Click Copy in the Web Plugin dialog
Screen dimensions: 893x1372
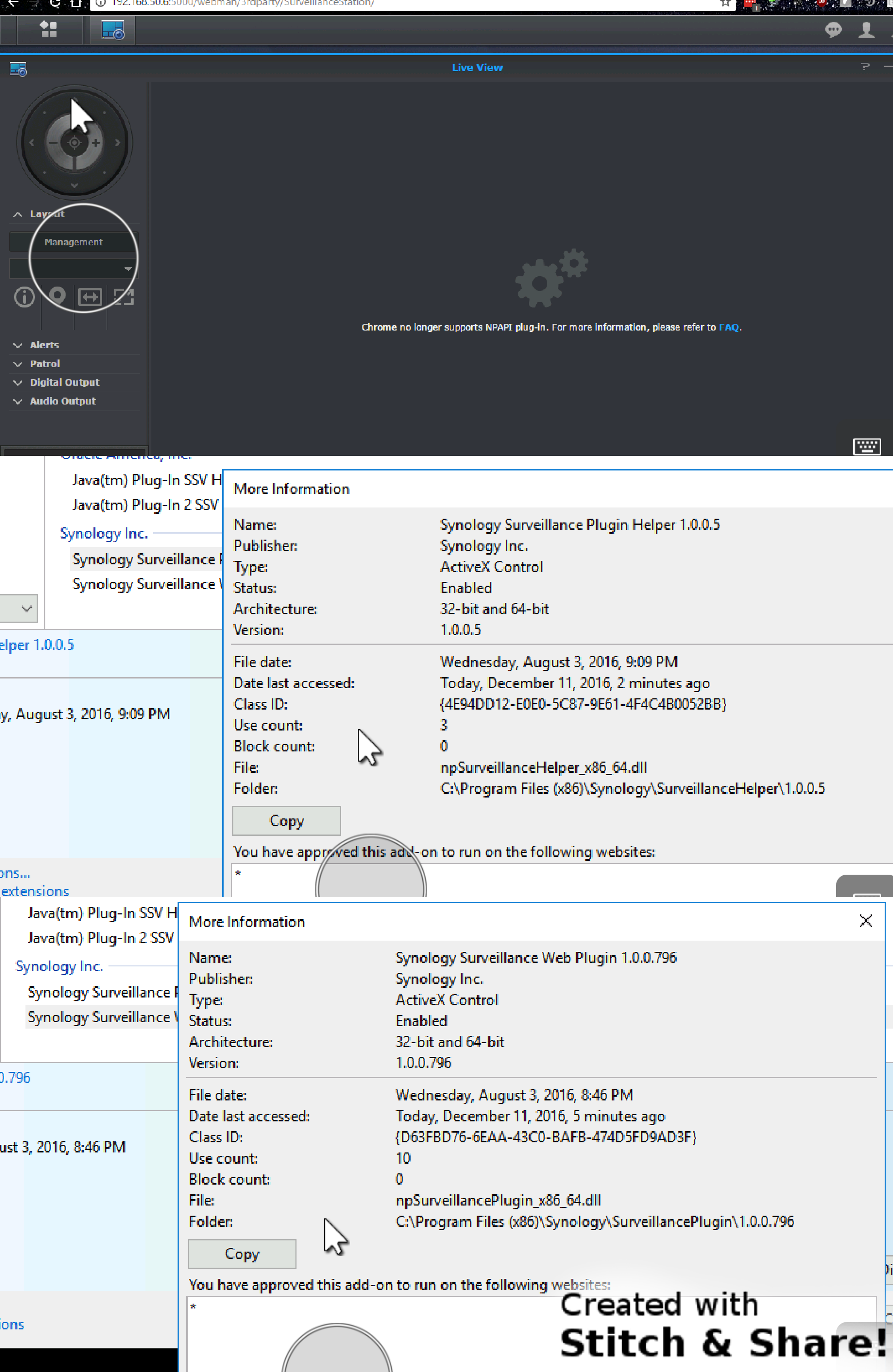(x=241, y=1253)
